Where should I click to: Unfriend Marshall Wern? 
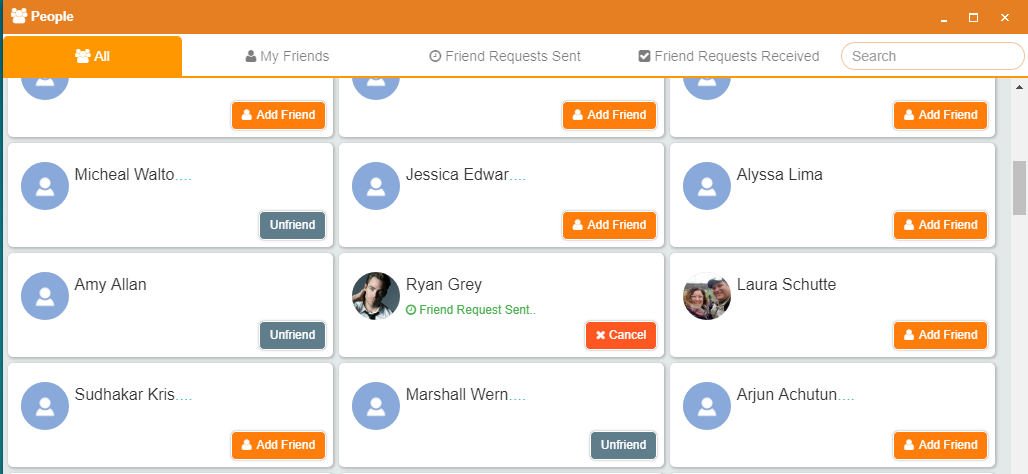[623, 445]
